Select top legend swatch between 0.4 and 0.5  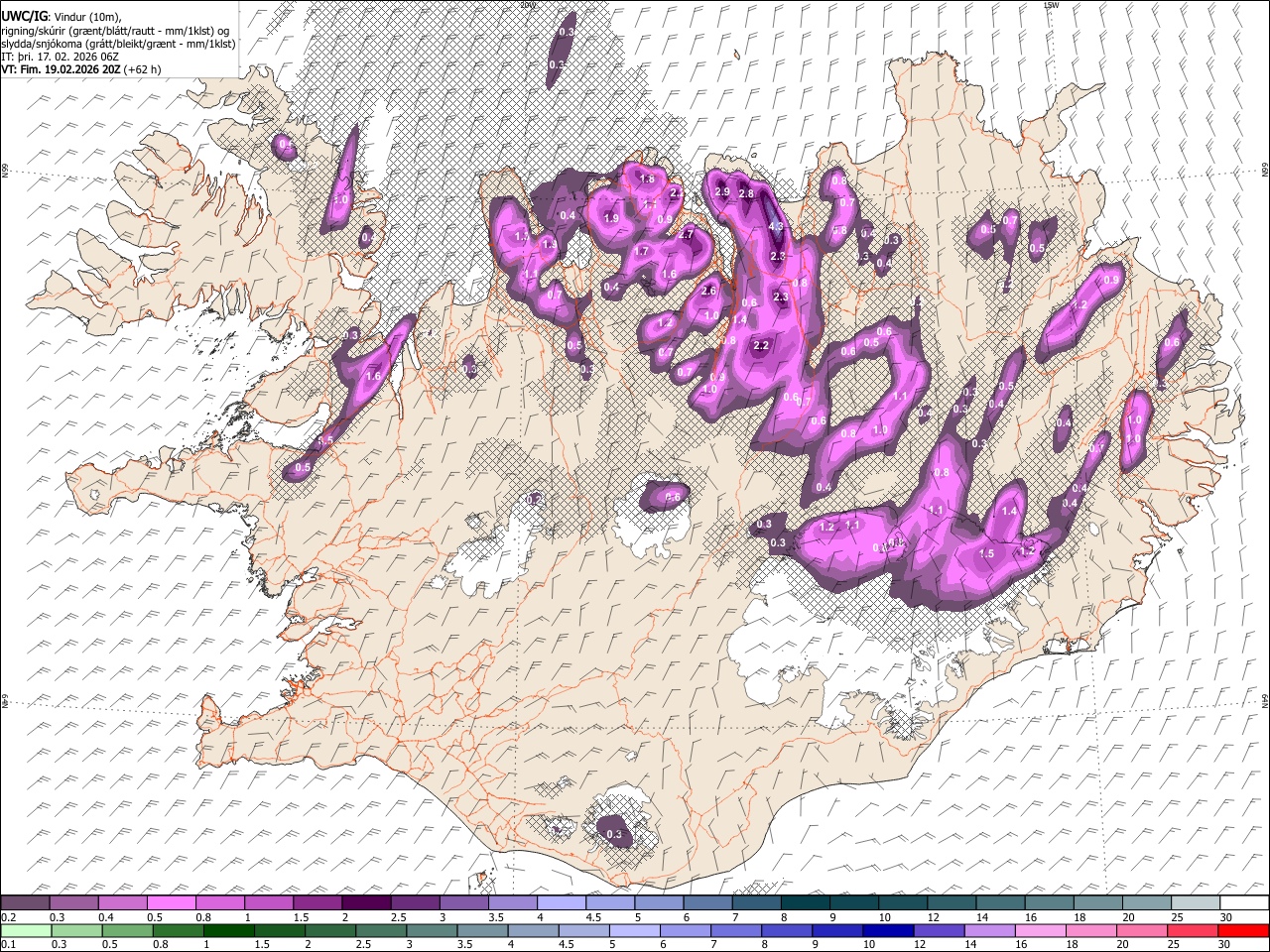[122, 902]
